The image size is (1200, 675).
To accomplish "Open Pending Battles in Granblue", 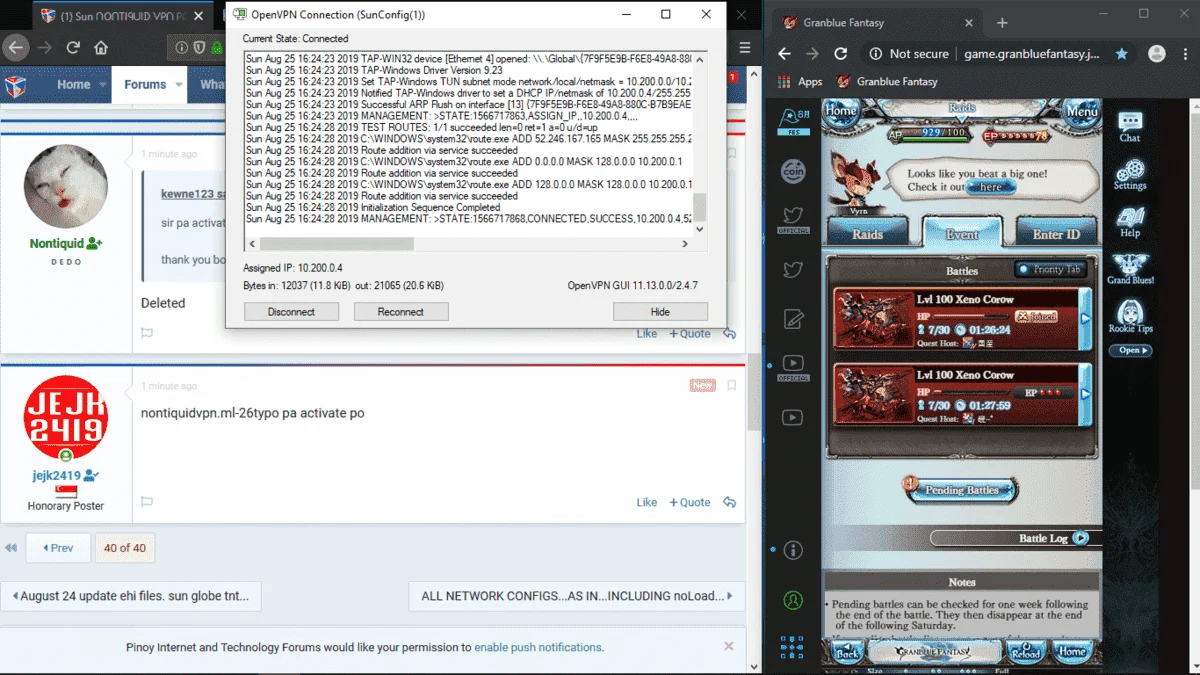I will 960,489.
